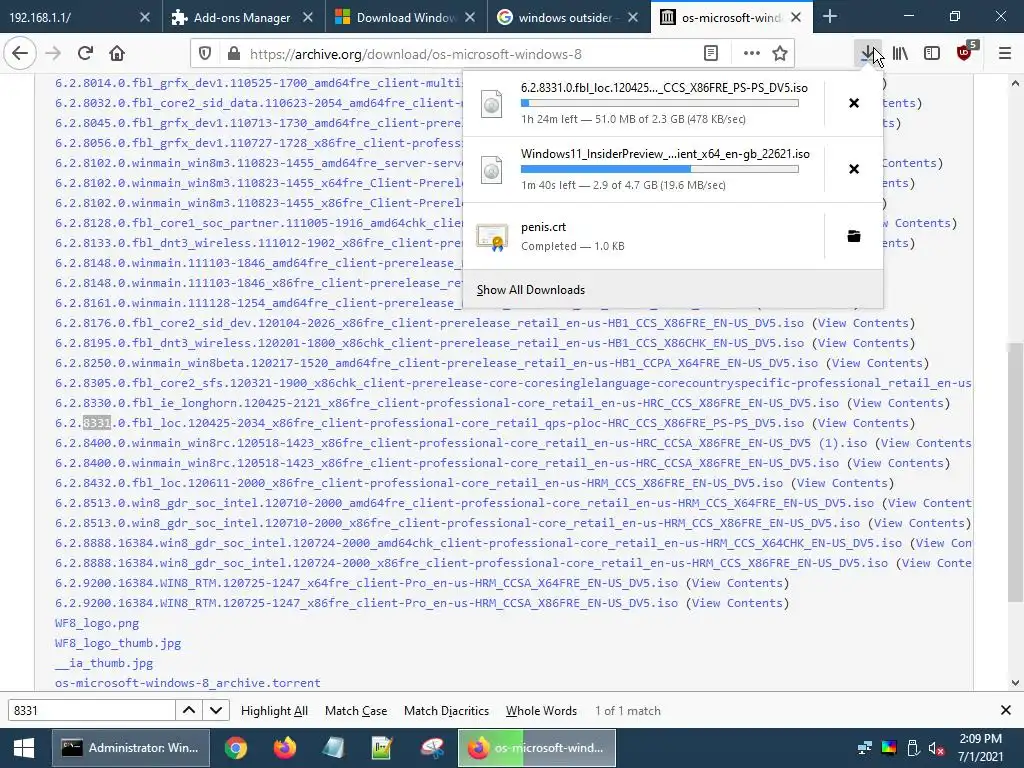The height and width of the screenshot is (768, 1024).
Task: Open the Notepad++ taskbar icon
Action: click(382, 748)
